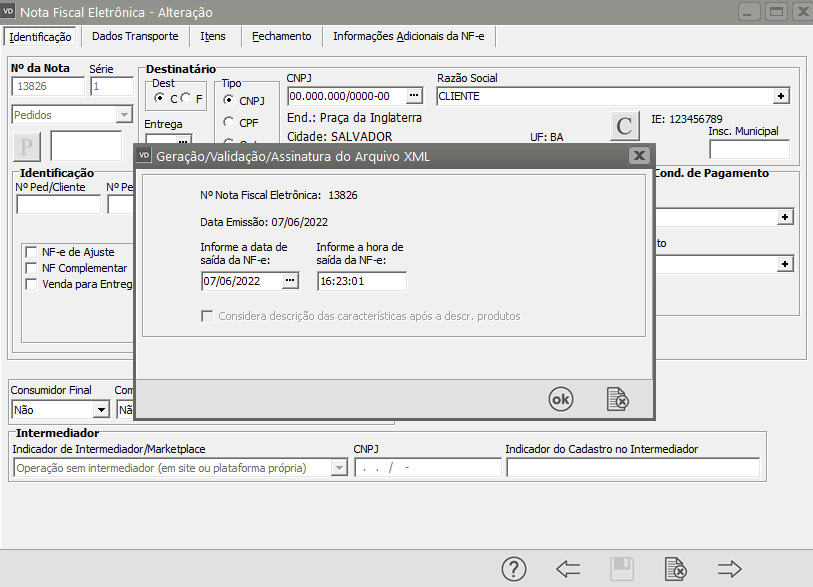Open date picker for data de saída
The width and height of the screenshot is (813, 587).
coord(290,282)
